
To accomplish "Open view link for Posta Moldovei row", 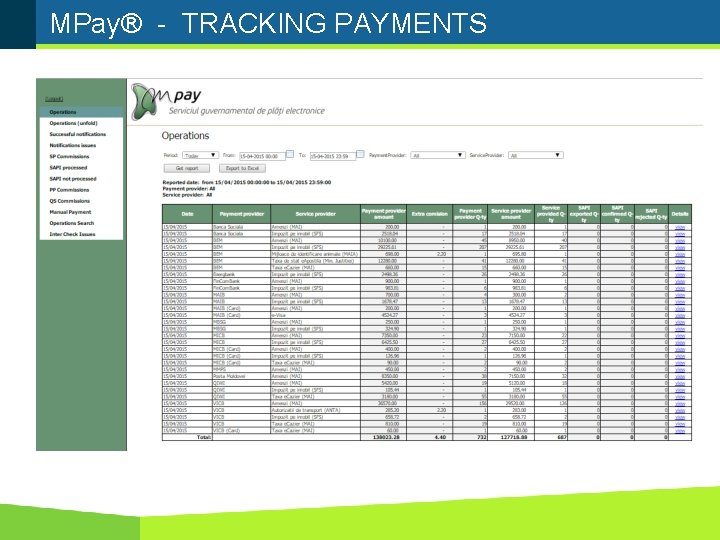I will (680, 377).
